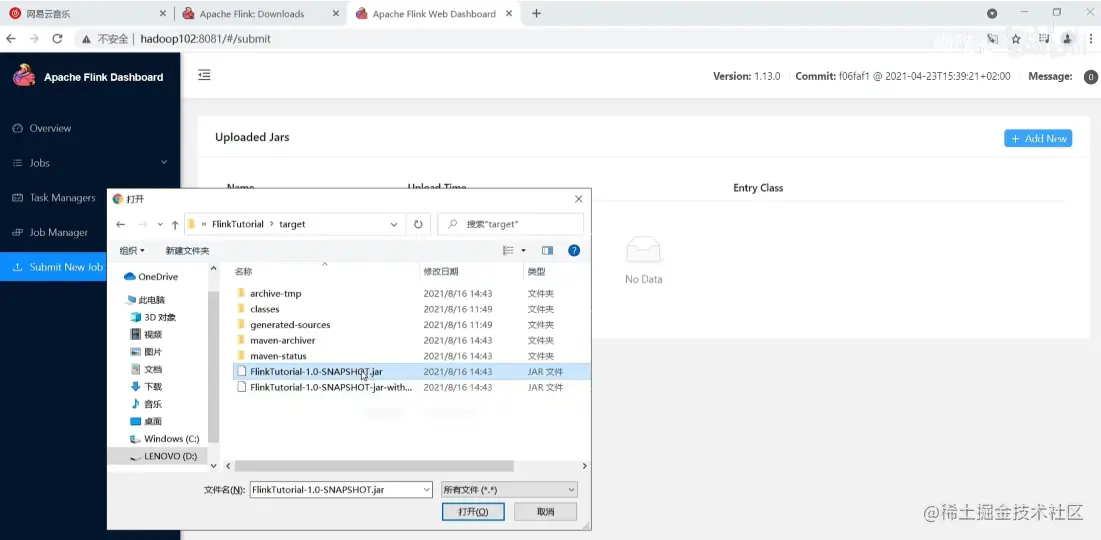The image size is (1101, 540).
Task: Open recent locations dropdown in dialog
Action: [160, 225]
